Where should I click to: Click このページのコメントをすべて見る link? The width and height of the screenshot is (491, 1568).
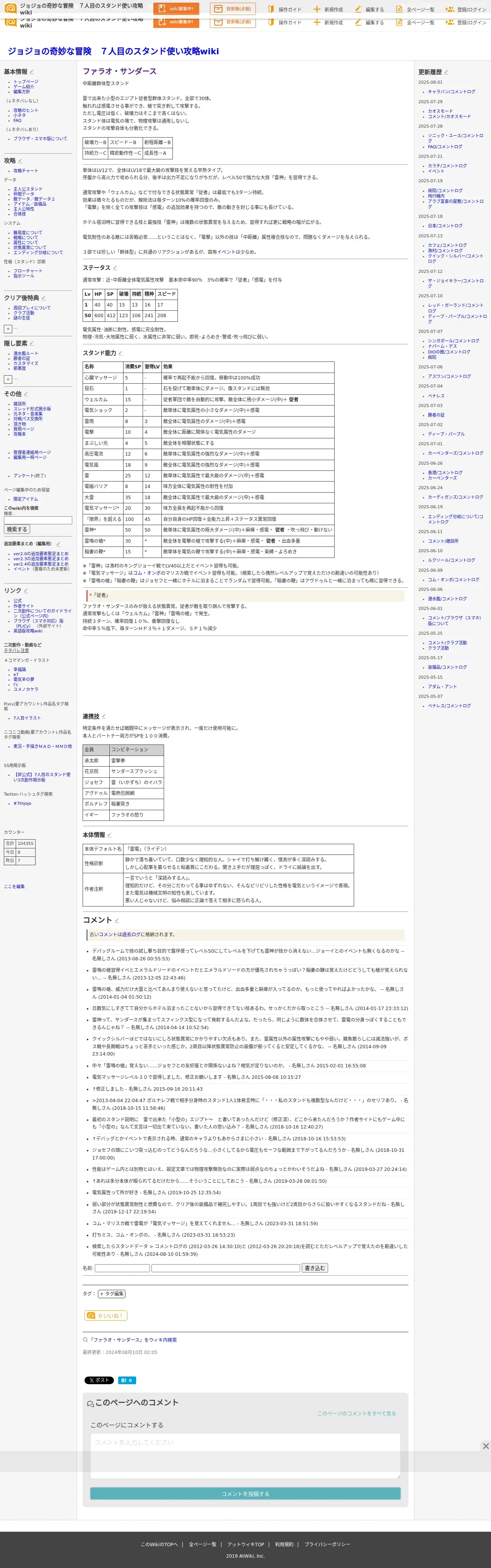356,1413
